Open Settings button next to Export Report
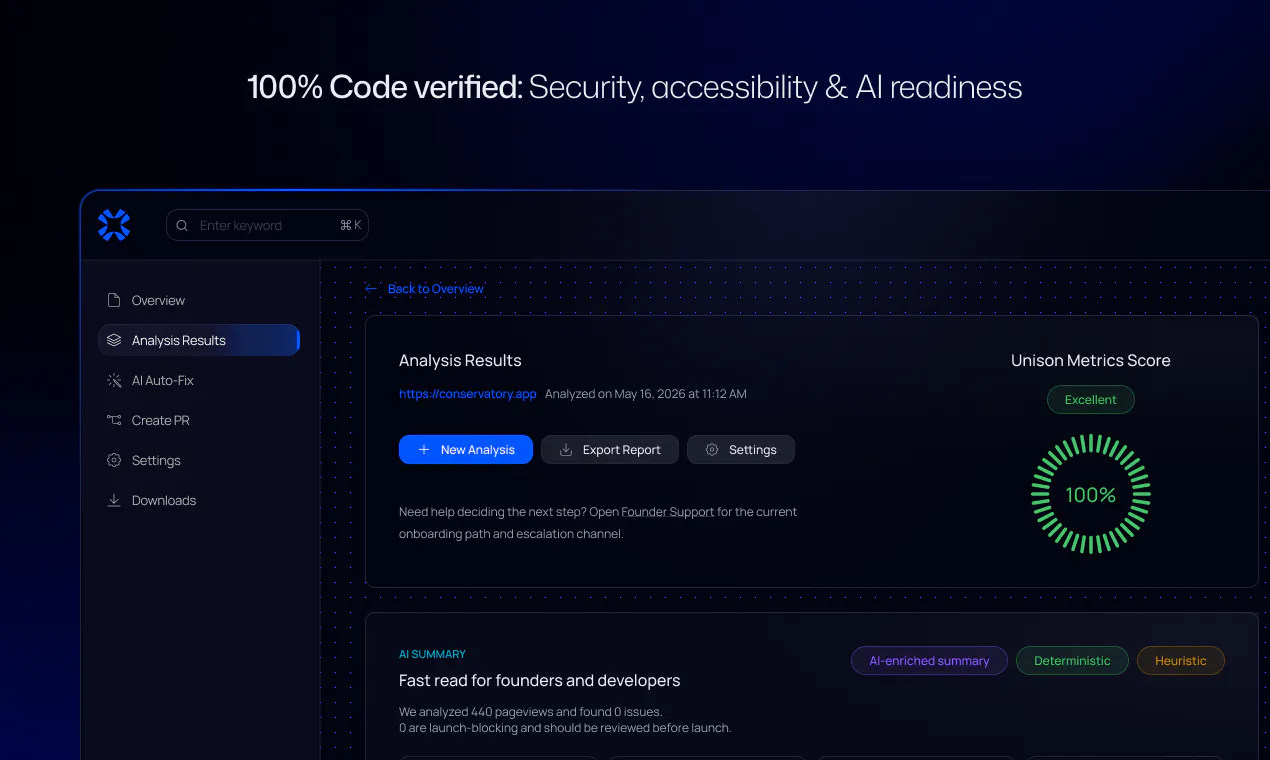This screenshot has height=760, width=1270. (x=741, y=450)
